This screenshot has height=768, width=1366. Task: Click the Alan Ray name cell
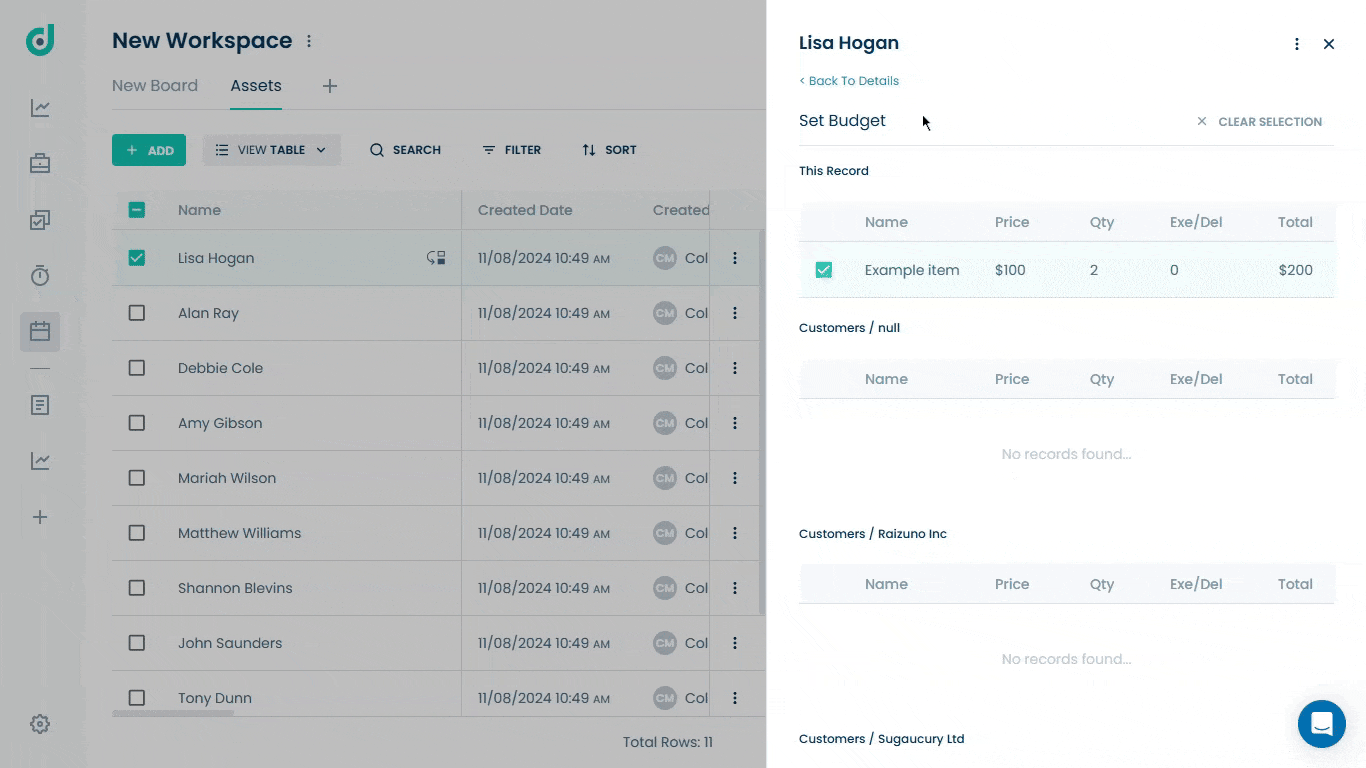[208, 313]
